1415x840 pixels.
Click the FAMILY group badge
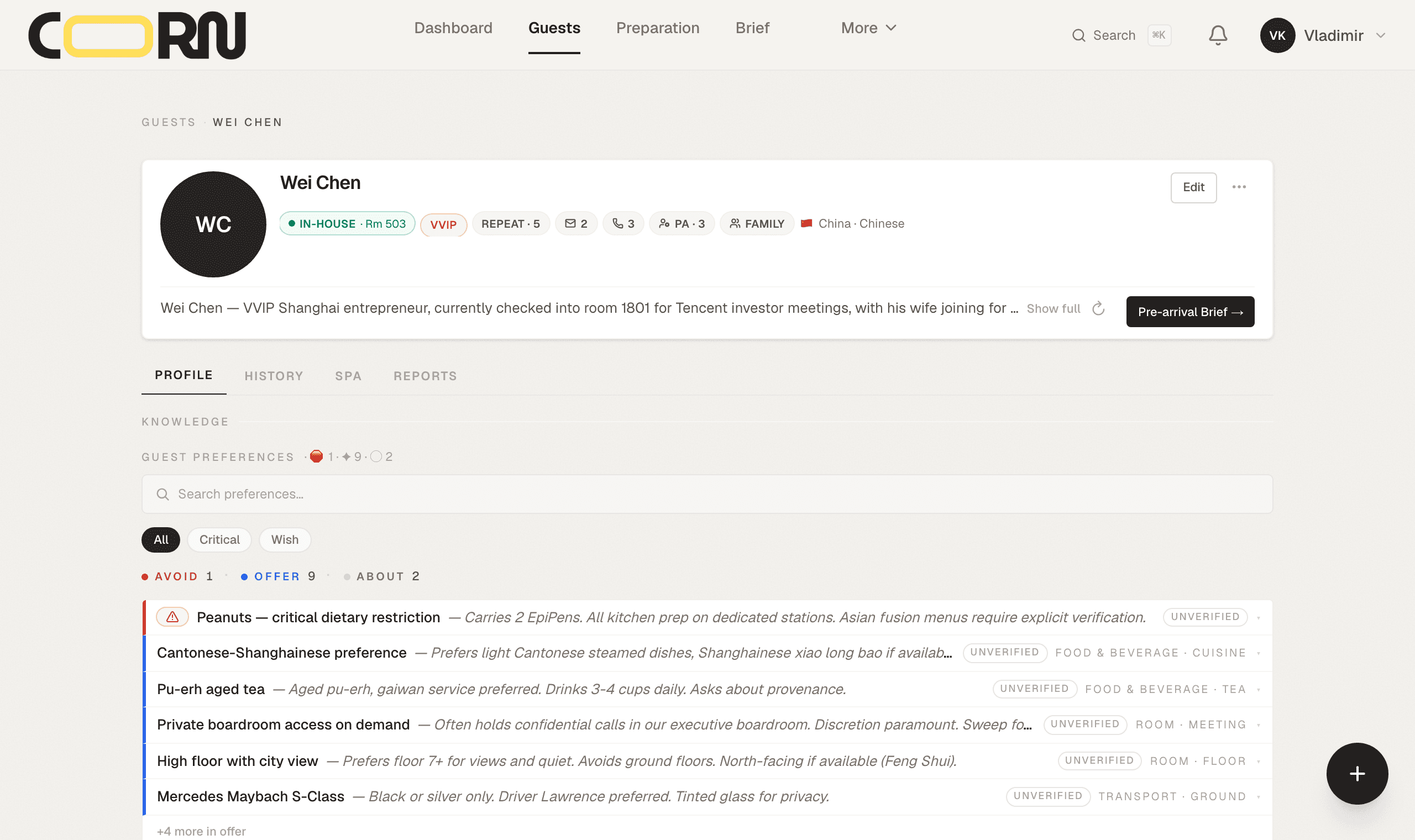coord(756,224)
